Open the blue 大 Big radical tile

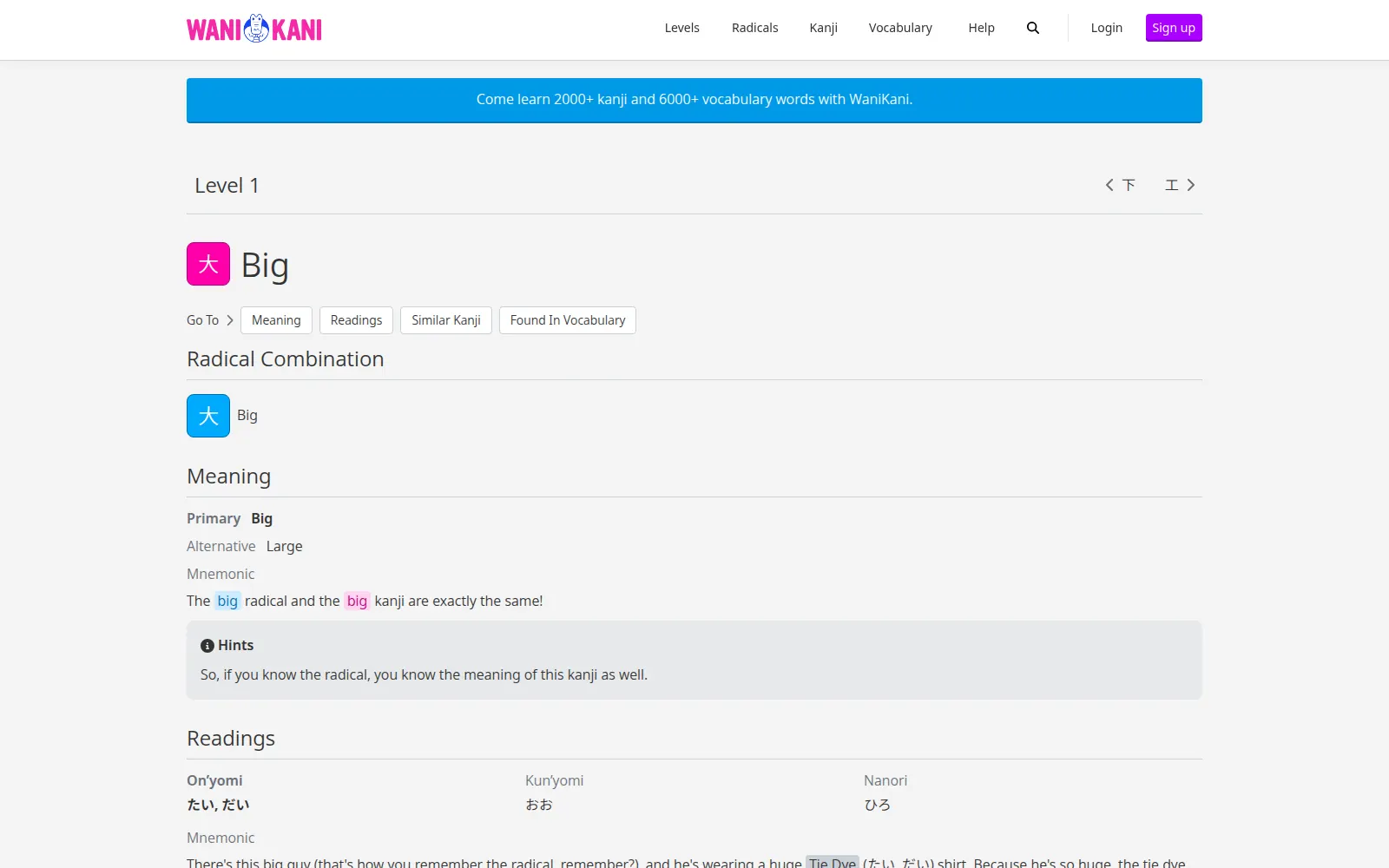[x=208, y=416]
